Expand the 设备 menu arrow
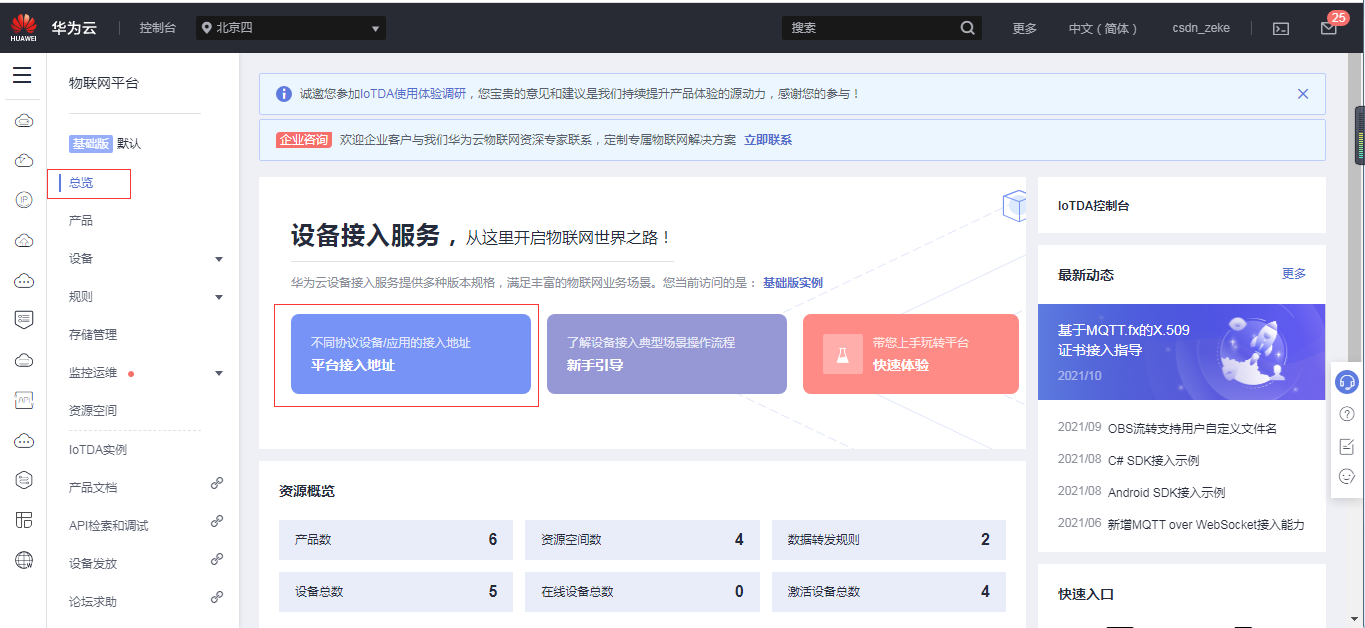The height and width of the screenshot is (628, 1365). [219, 259]
